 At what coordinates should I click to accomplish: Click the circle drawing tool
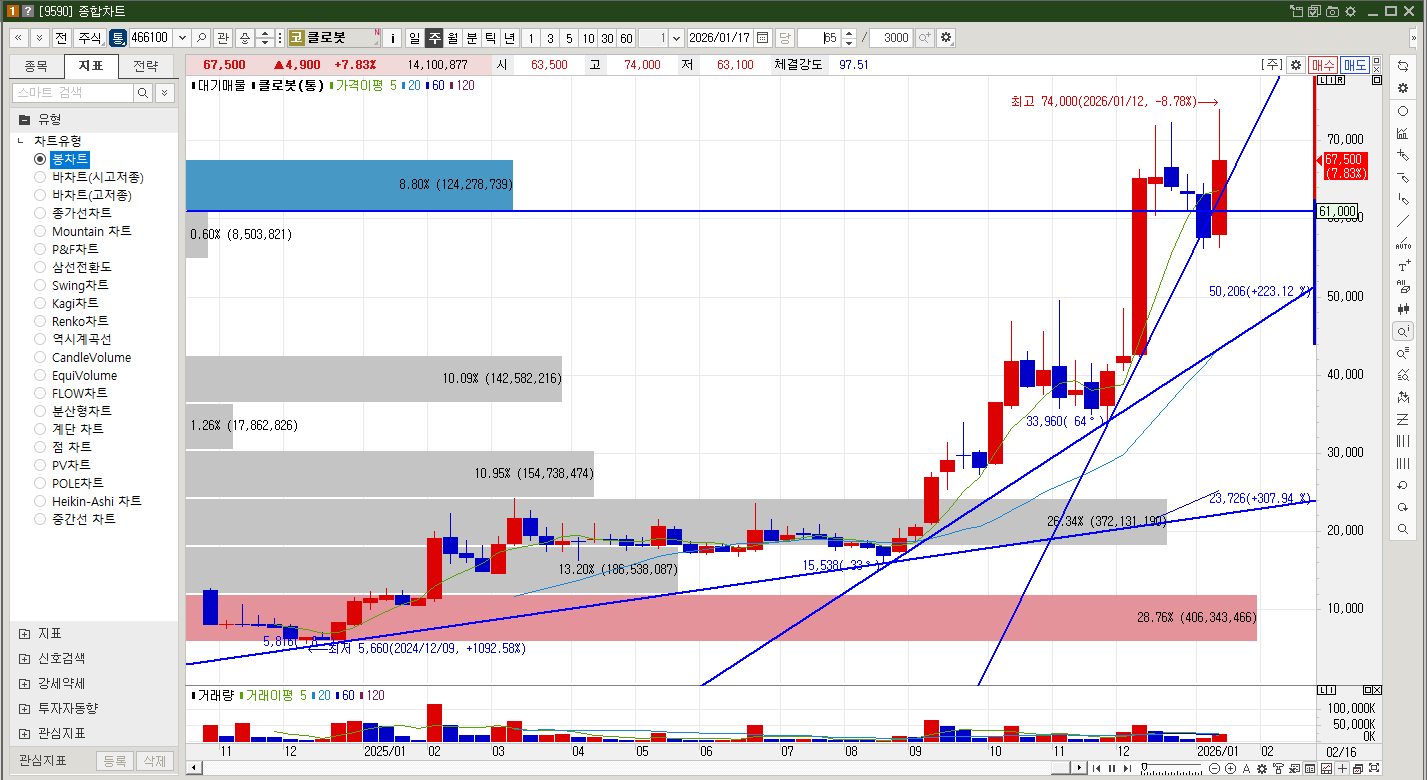click(x=1403, y=111)
